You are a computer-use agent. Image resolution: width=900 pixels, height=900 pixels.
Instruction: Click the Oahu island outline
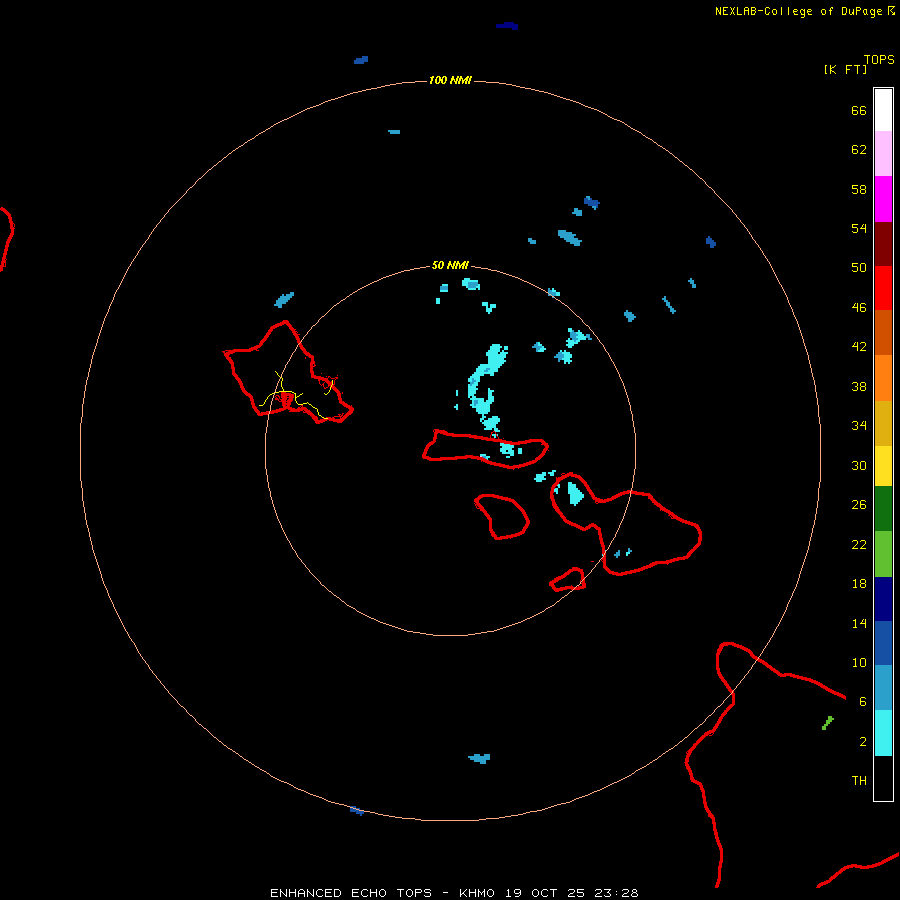tap(288, 373)
